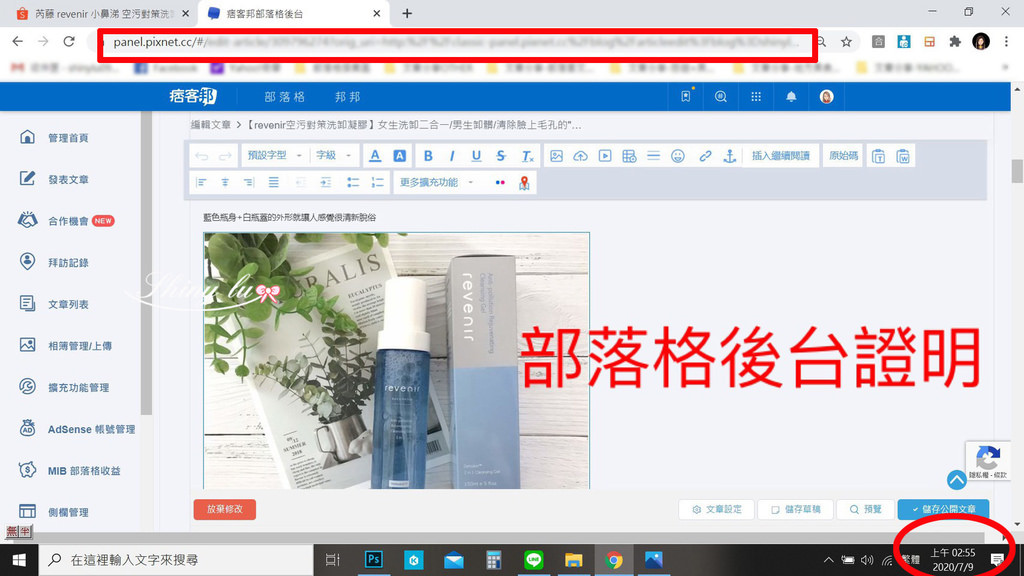Image resolution: width=1024 pixels, height=576 pixels.
Task: Click the 預覽 preview button
Action: (865, 509)
